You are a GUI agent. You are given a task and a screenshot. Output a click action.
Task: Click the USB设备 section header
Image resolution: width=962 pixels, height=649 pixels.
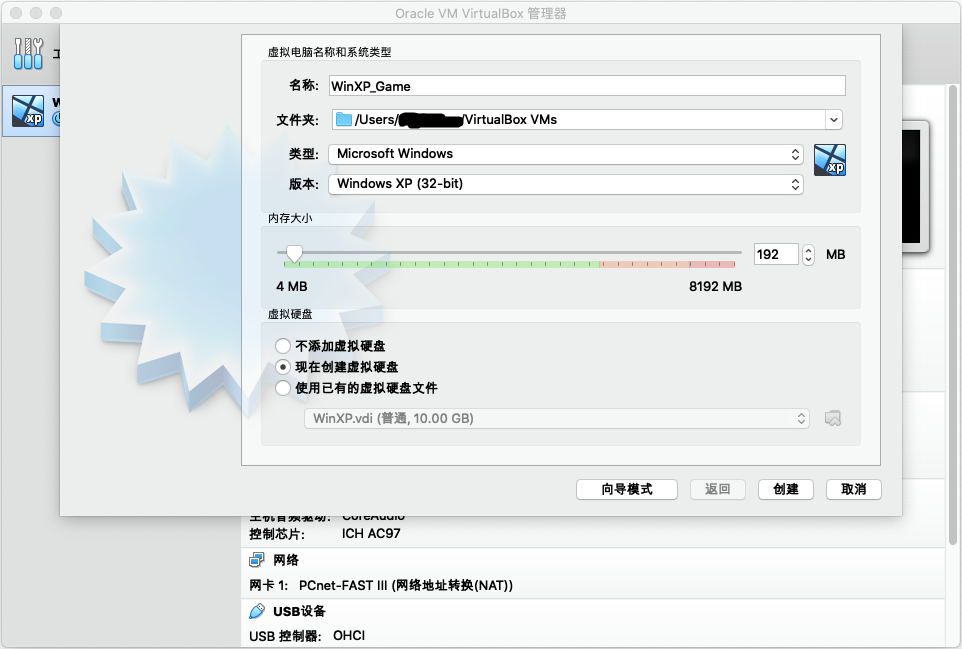[299, 611]
